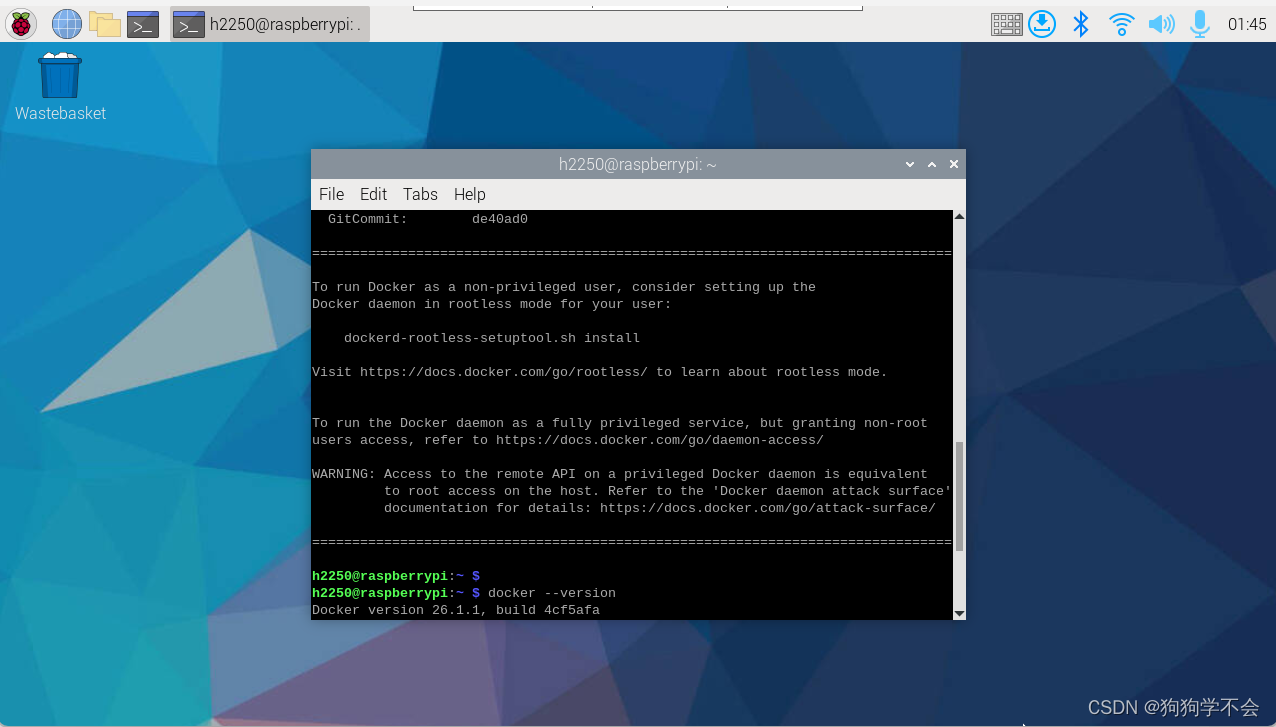Click the docs.docker.com/go/attack-surface/ URL

tap(768, 508)
